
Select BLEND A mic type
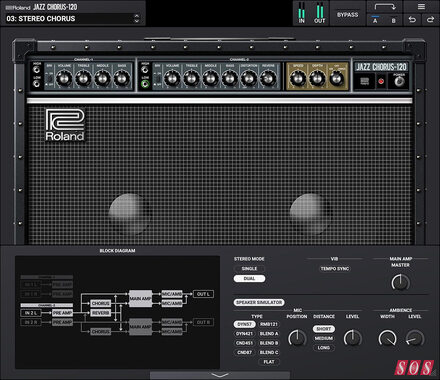tap(269, 333)
